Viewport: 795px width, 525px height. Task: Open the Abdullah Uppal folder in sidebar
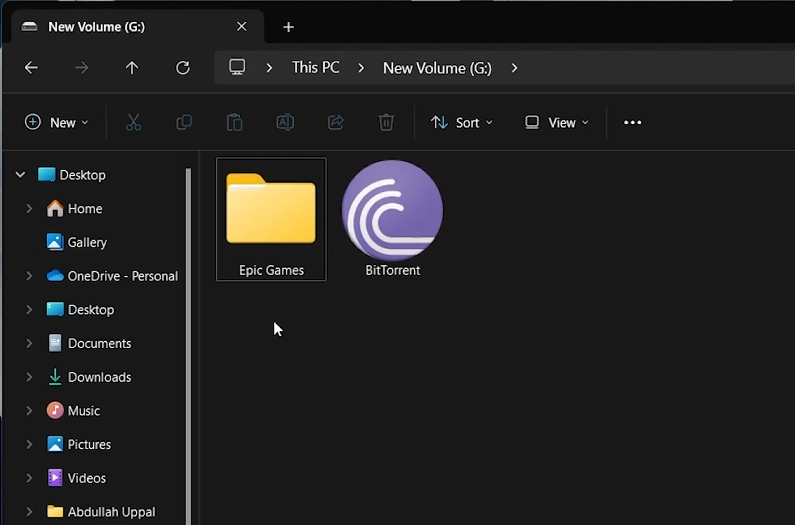[x=101, y=511]
